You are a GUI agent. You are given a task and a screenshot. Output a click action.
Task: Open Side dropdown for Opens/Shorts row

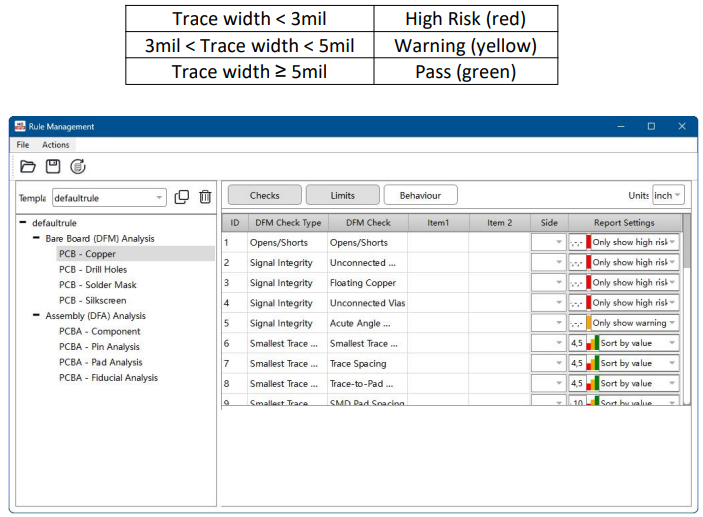(548, 242)
